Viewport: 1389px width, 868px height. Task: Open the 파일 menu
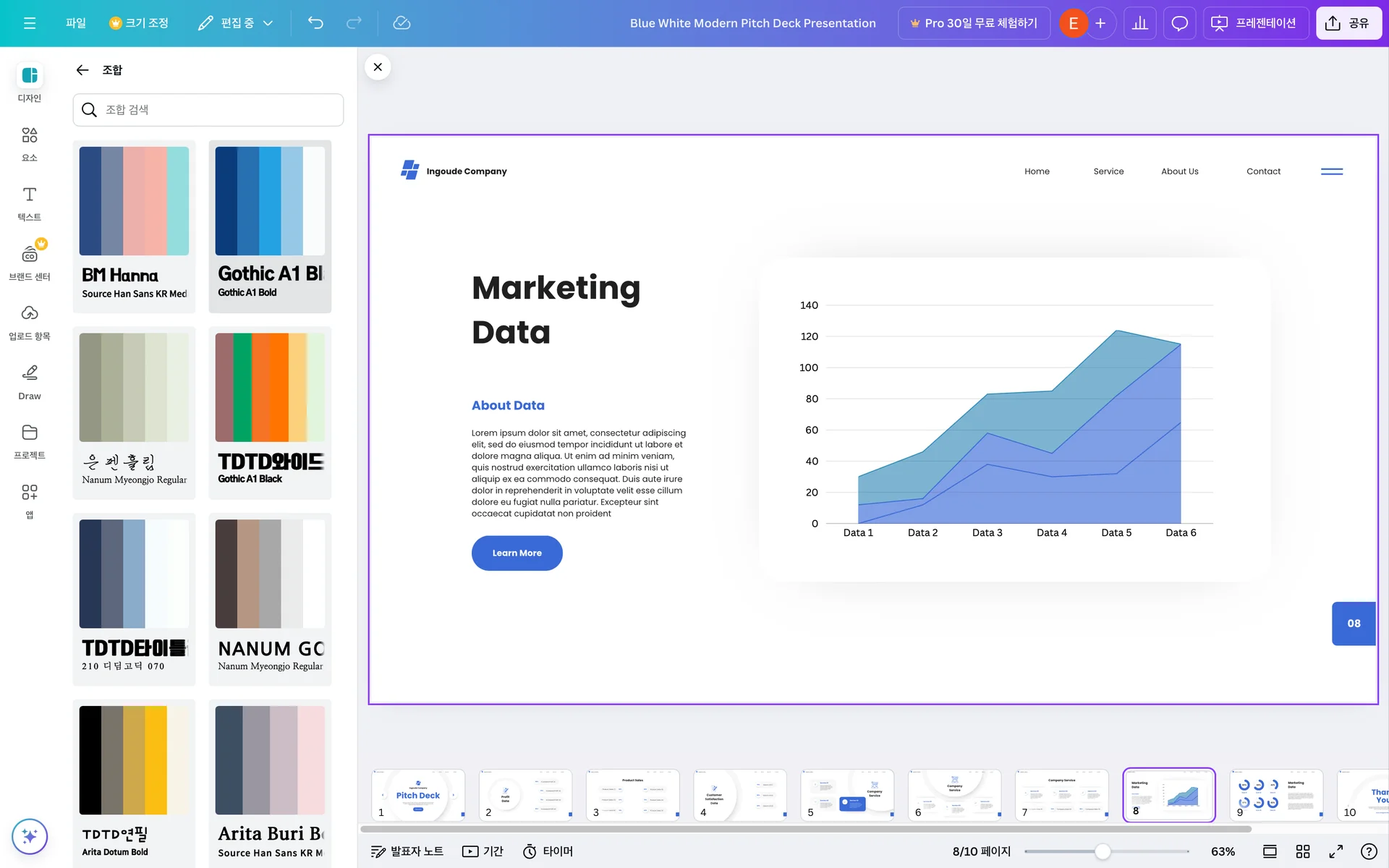point(75,23)
